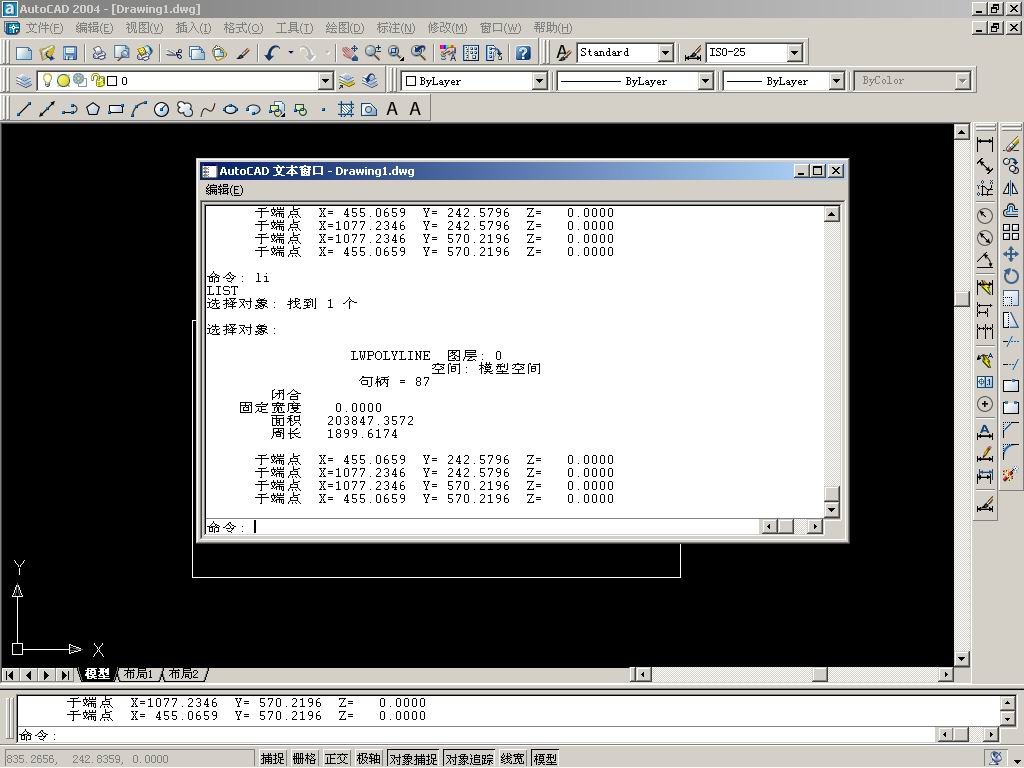Select the Move tool in Modify toolbar
Image resolution: width=1024 pixels, height=768 pixels.
pyautogui.click(x=1011, y=254)
